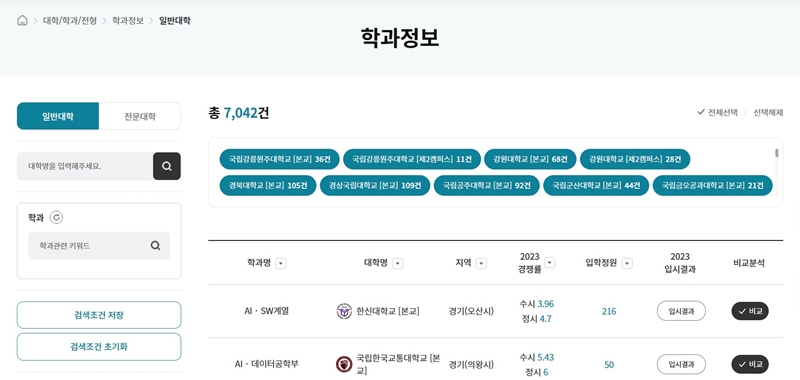The height and width of the screenshot is (380, 800).
Task: Open the 입학정원 column sort dropdown
Action: coord(628,263)
